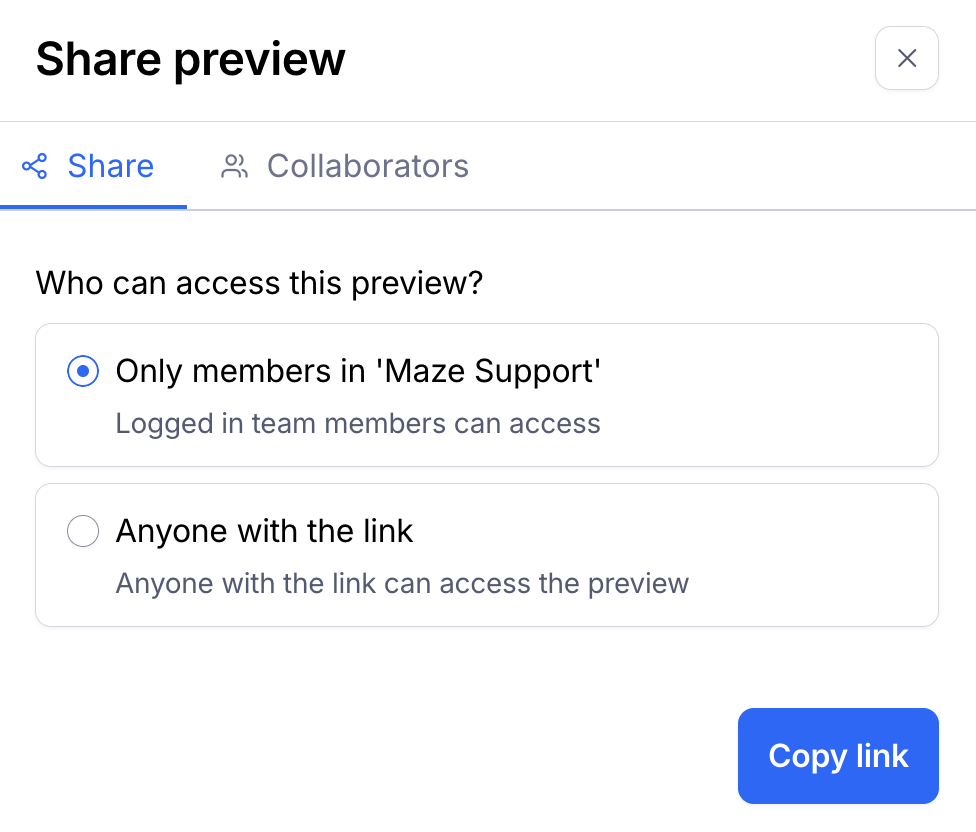Image resolution: width=976 pixels, height=832 pixels.
Task: Click the X icon in the dialog header
Action: tap(906, 58)
